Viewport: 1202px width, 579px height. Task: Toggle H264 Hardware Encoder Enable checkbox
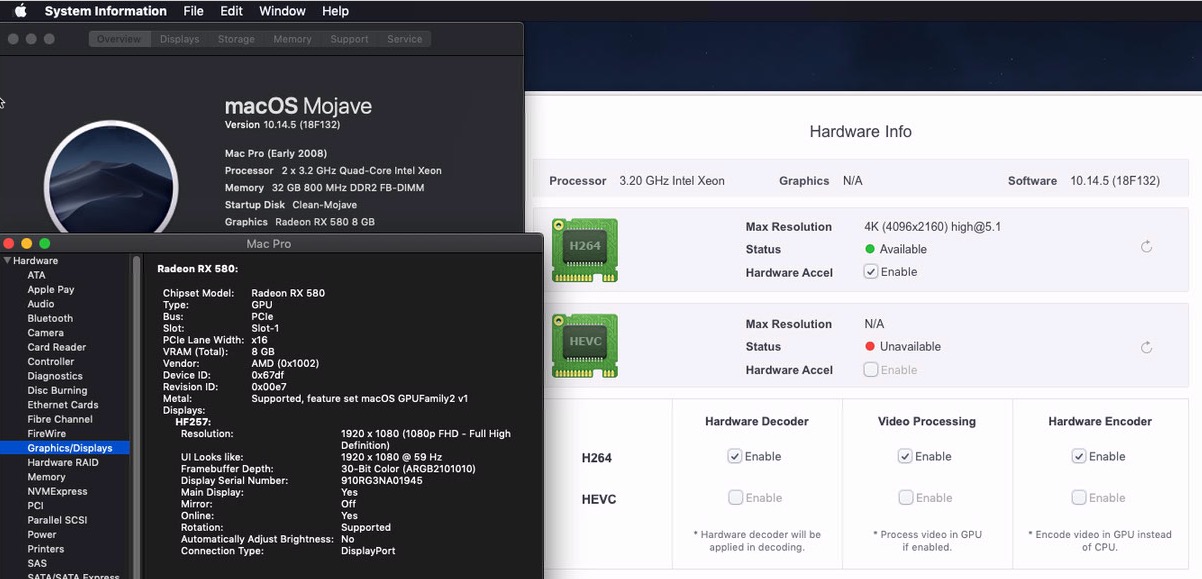pyautogui.click(x=1079, y=456)
